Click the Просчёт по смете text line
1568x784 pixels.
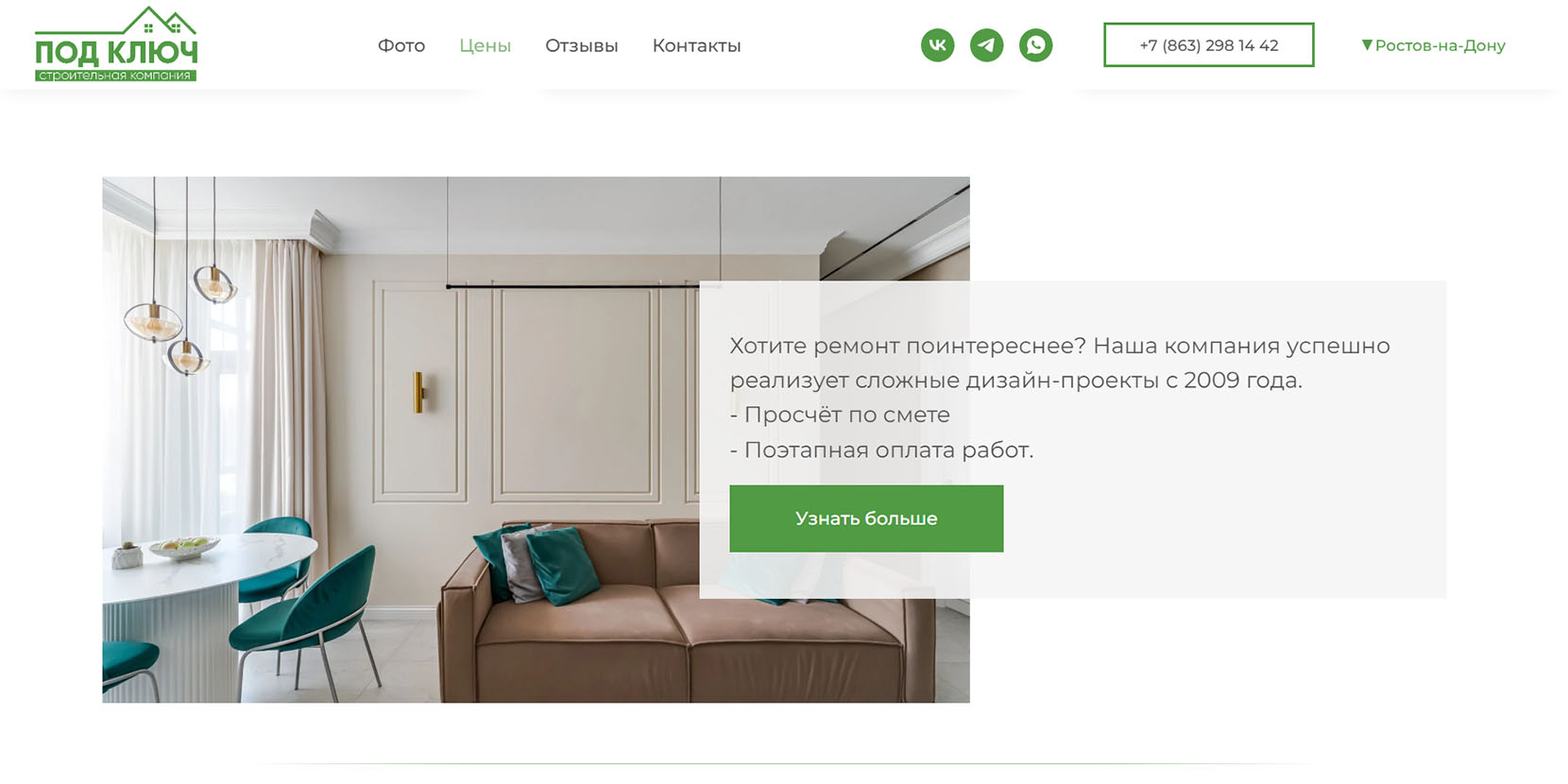(840, 415)
